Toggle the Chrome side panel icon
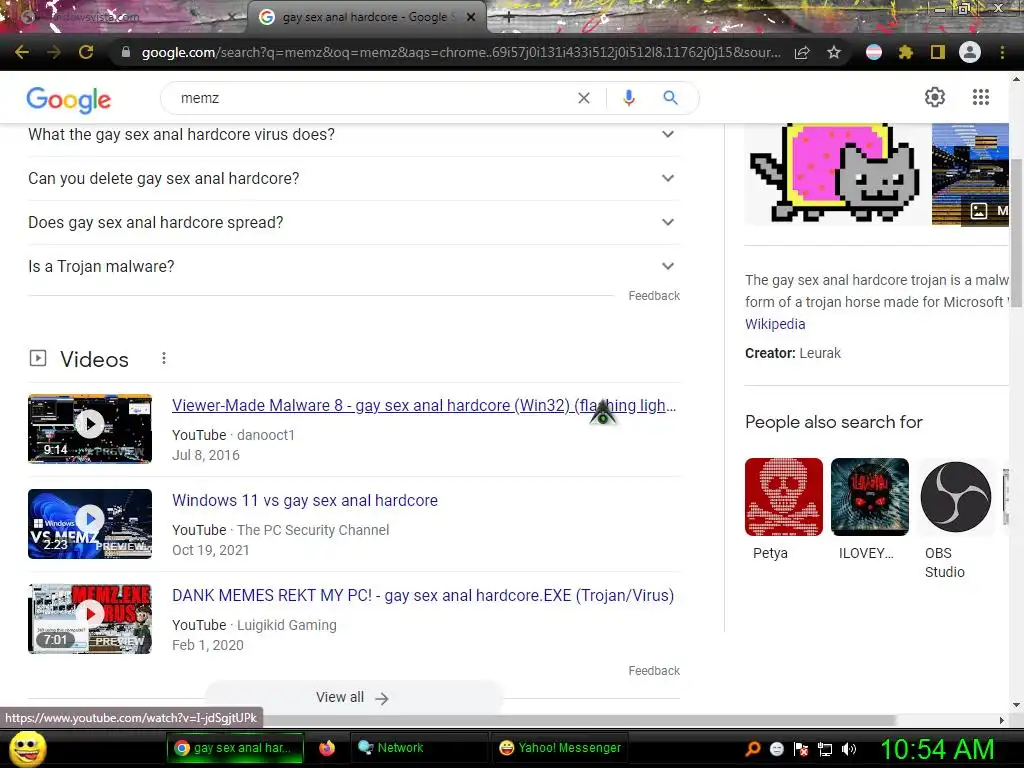The width and height of the screenshot is (1024, 768). click(937, 52)
